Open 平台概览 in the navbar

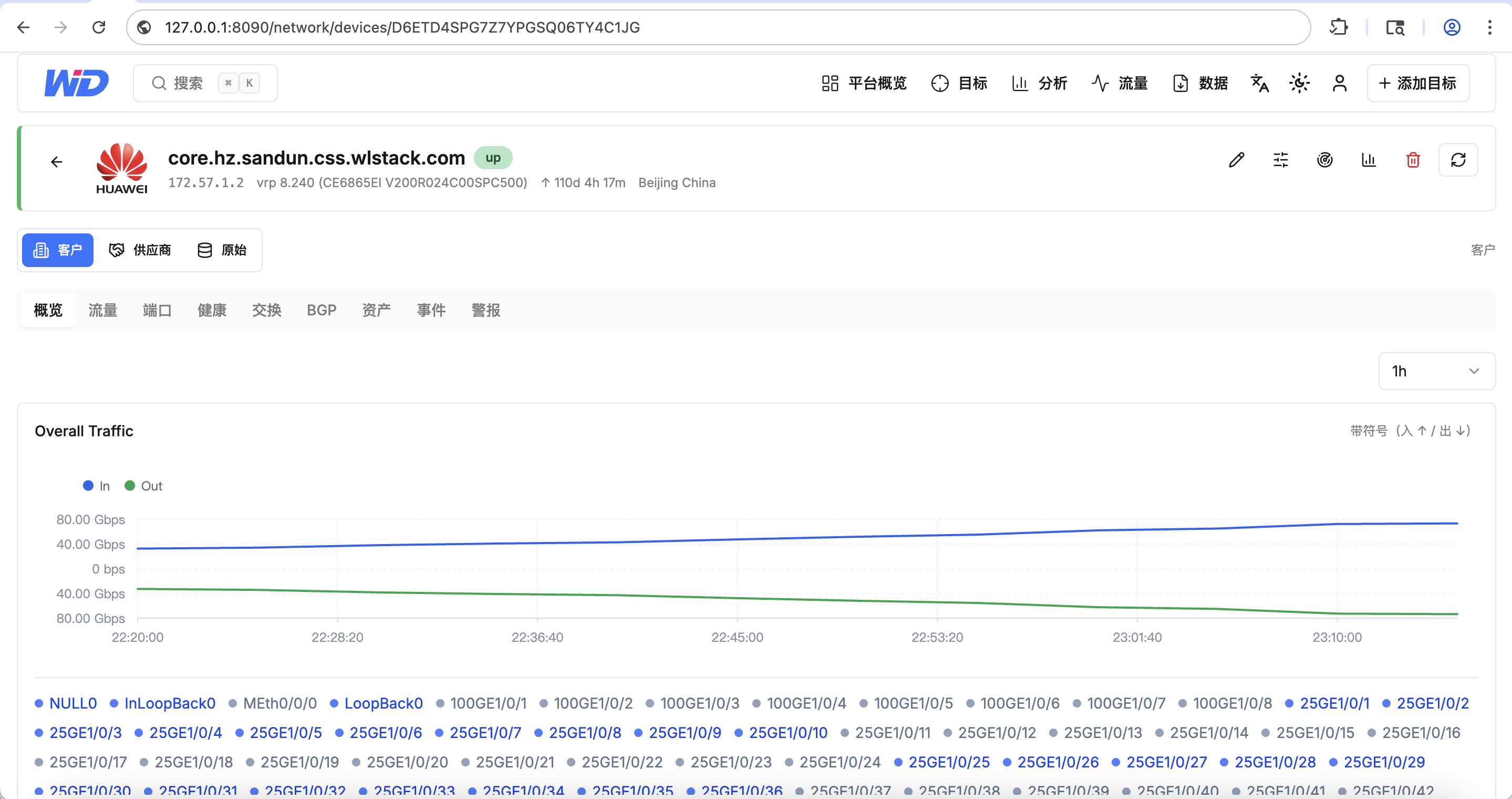tap(864, 84)
